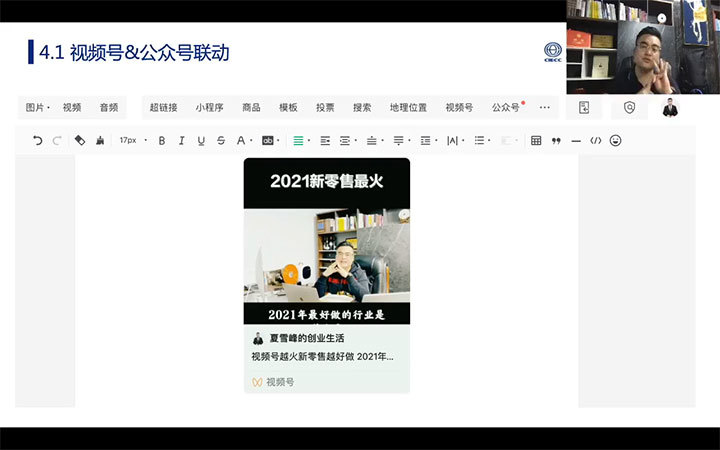Toggle bold formatting

click(x=162, y=141)
